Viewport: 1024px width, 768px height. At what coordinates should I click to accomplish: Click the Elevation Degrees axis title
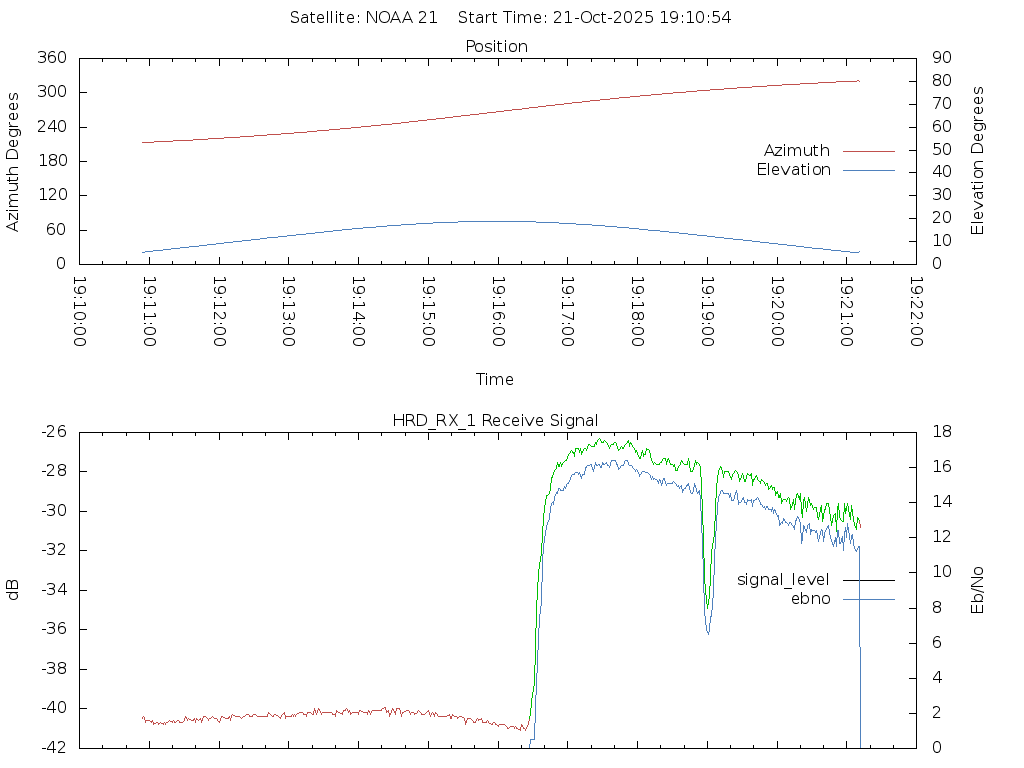pyautogui.click(x=978, y=161)
